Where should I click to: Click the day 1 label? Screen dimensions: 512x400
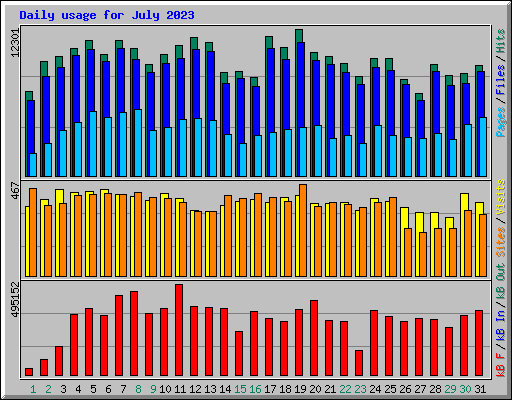click(x=33, y=389)
